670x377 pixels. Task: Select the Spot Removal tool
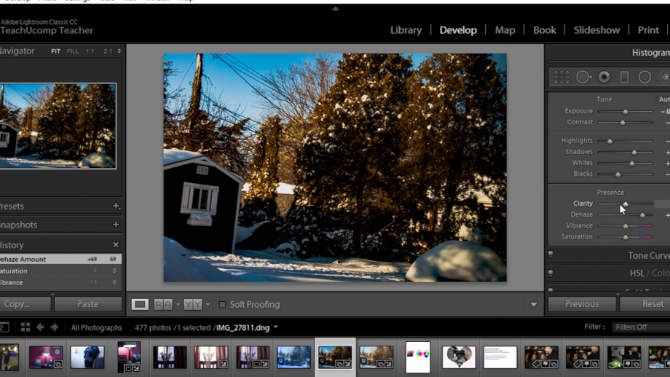[x=583, y=77]
